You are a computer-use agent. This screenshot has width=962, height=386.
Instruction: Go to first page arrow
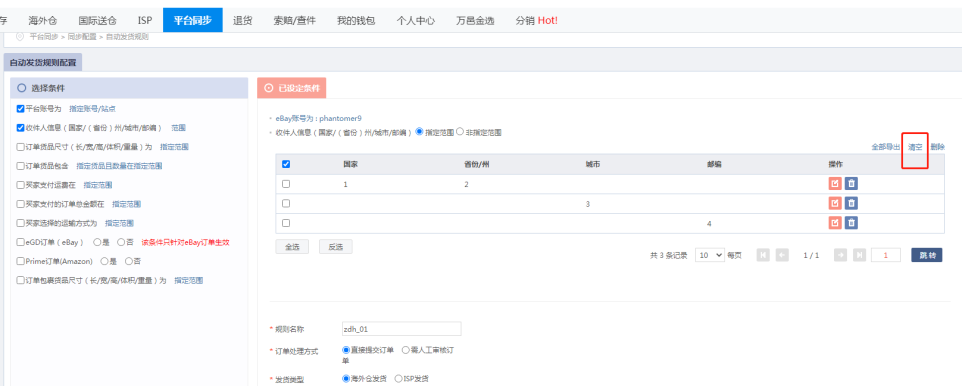(x=763, y=255)
